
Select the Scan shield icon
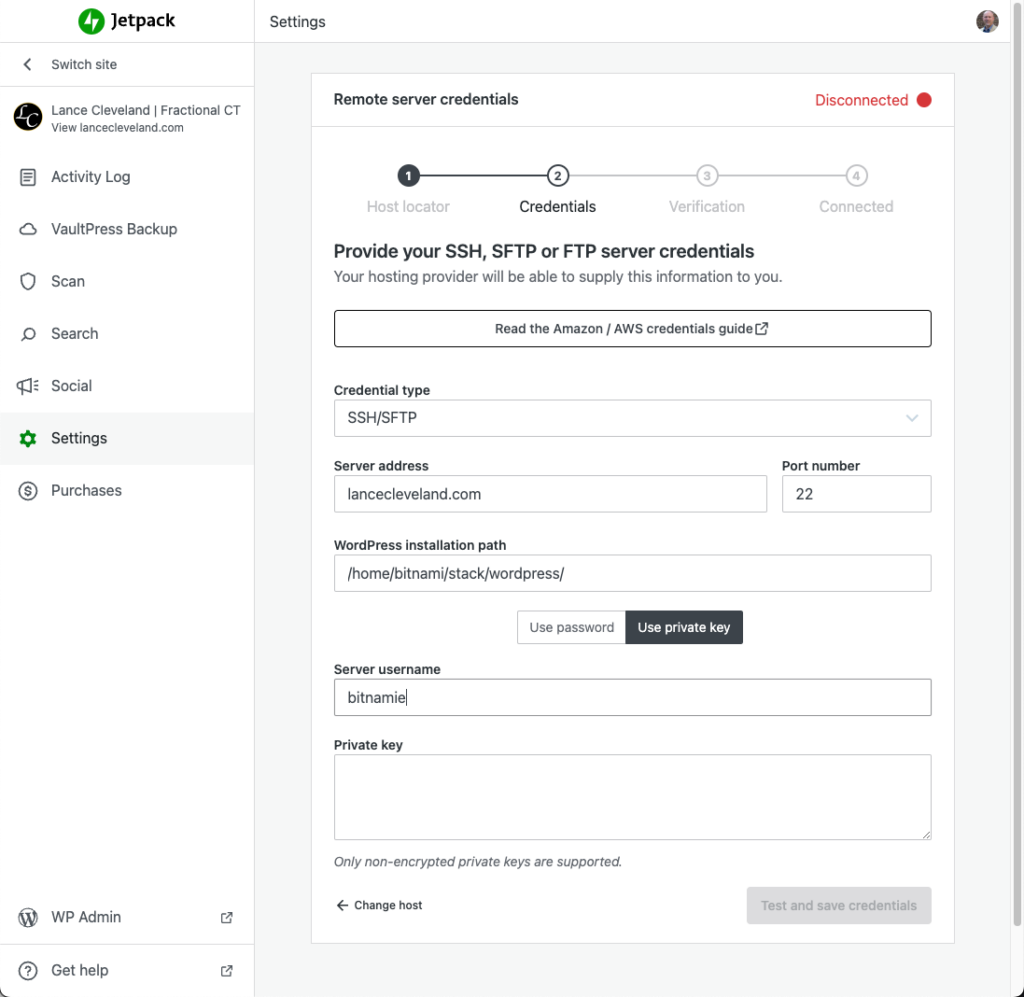pos(28,281)
